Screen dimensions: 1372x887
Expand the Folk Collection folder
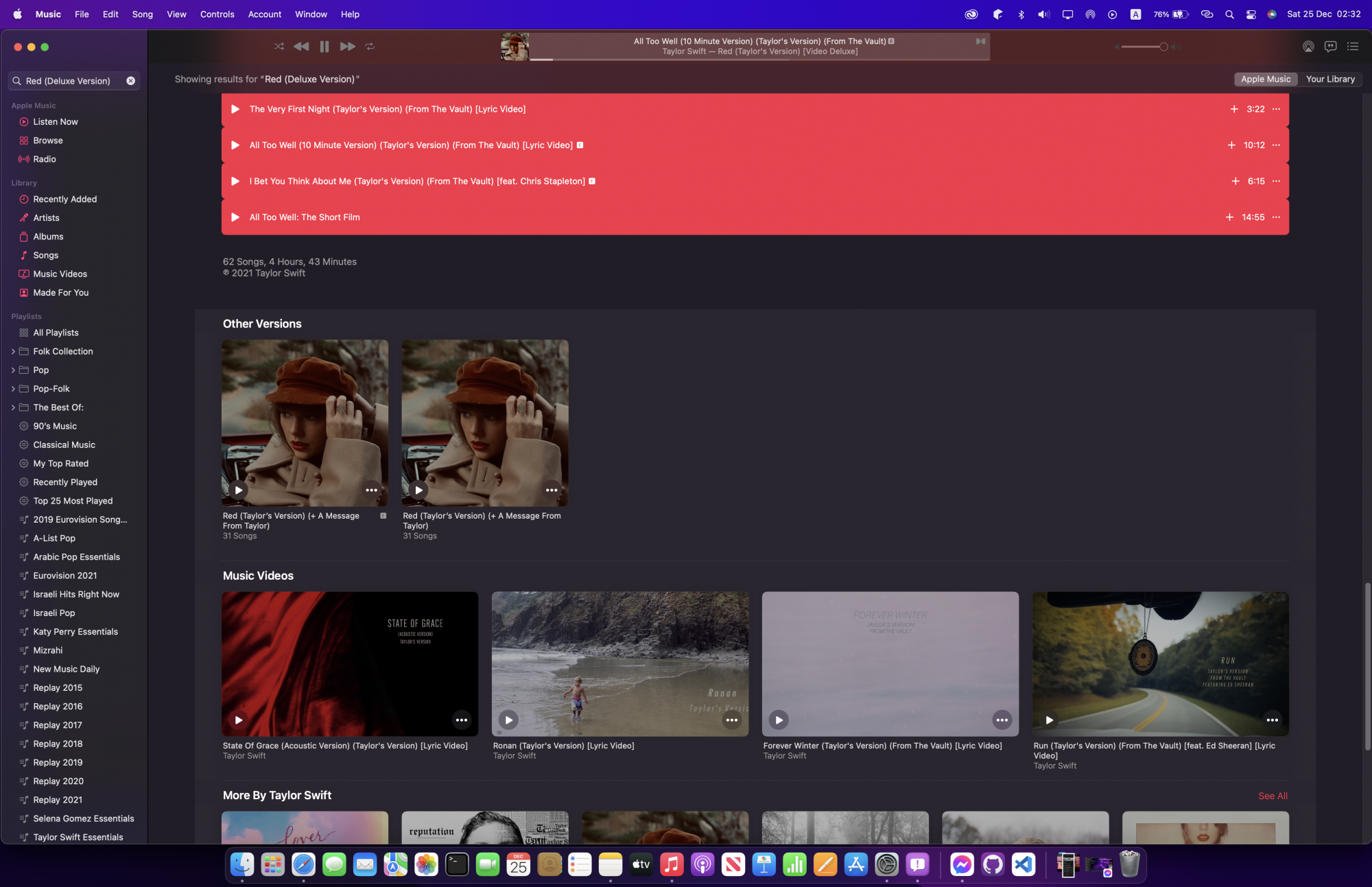(13, 351)
